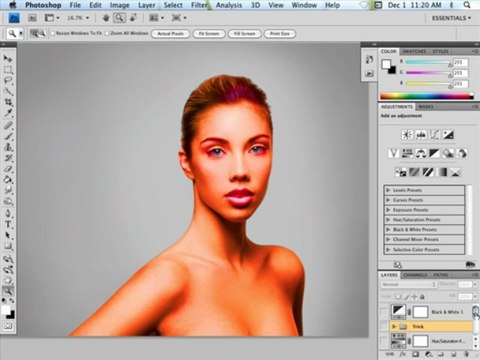Click the Threshold adjustment icon
This screenshot has width=480, height=360.
428,172
